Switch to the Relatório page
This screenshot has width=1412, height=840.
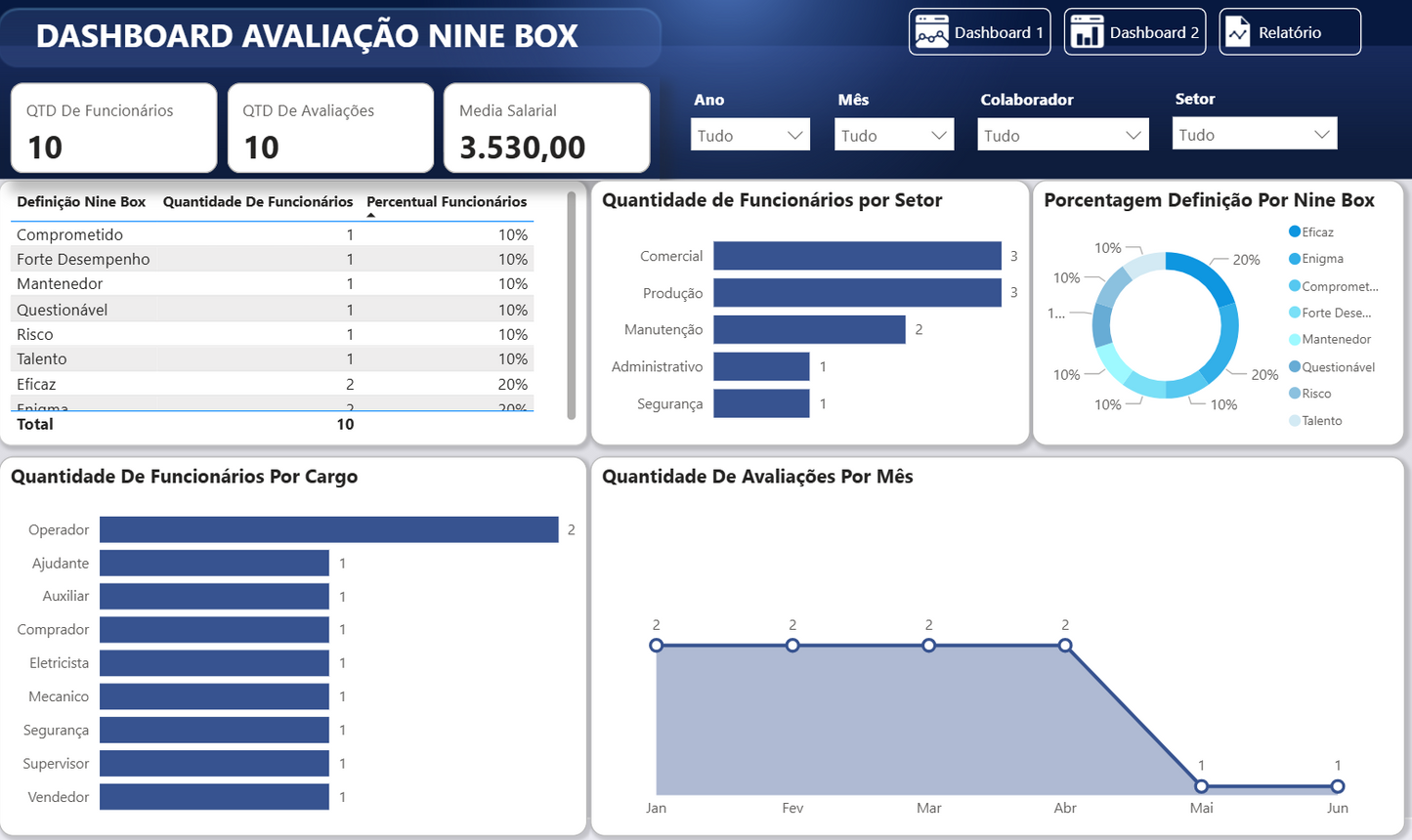click(x=1290, y=30)
